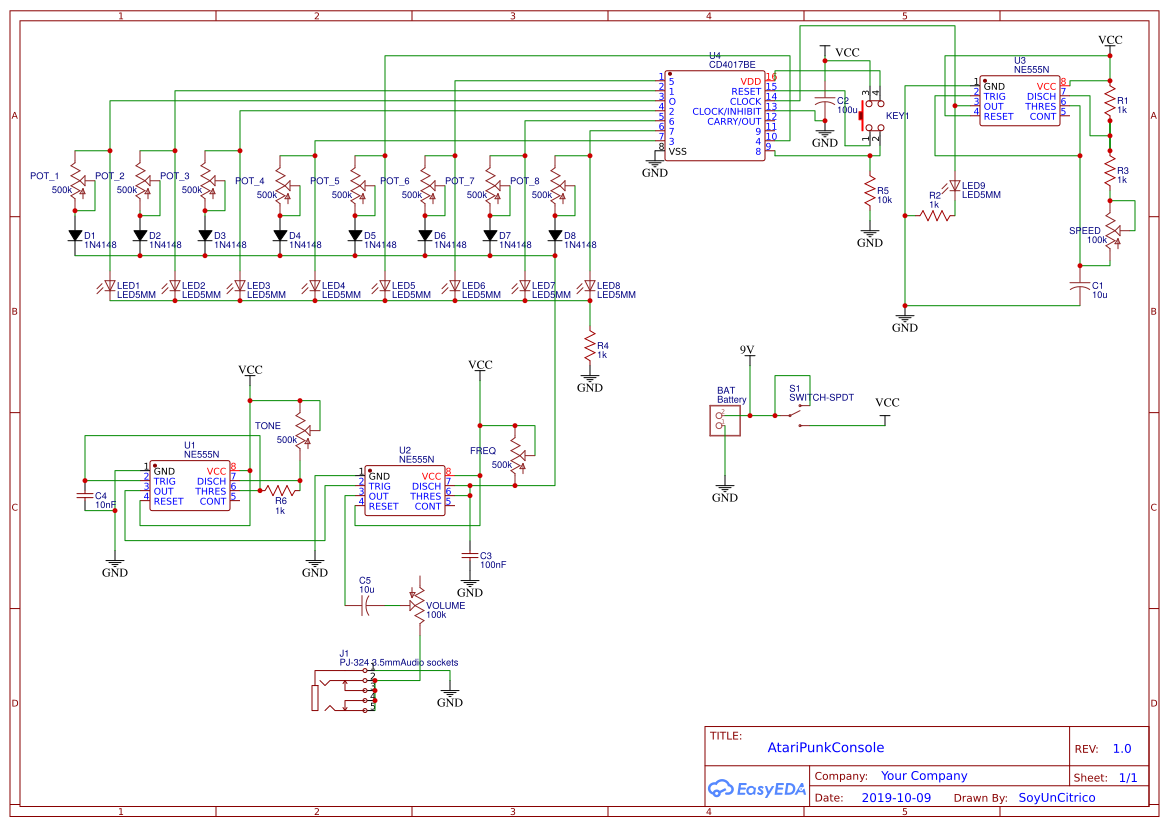The width and height of the screenshot is (1169, 827).
Task: Click the 9V Battery symbol BAT
Action: [x=724, y=420]
